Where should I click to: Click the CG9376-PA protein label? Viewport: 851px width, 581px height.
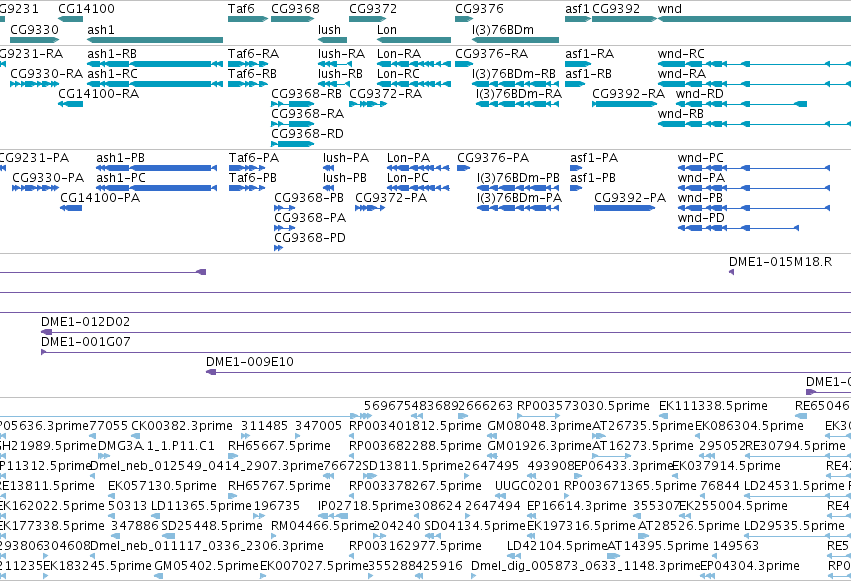[493, 158]
